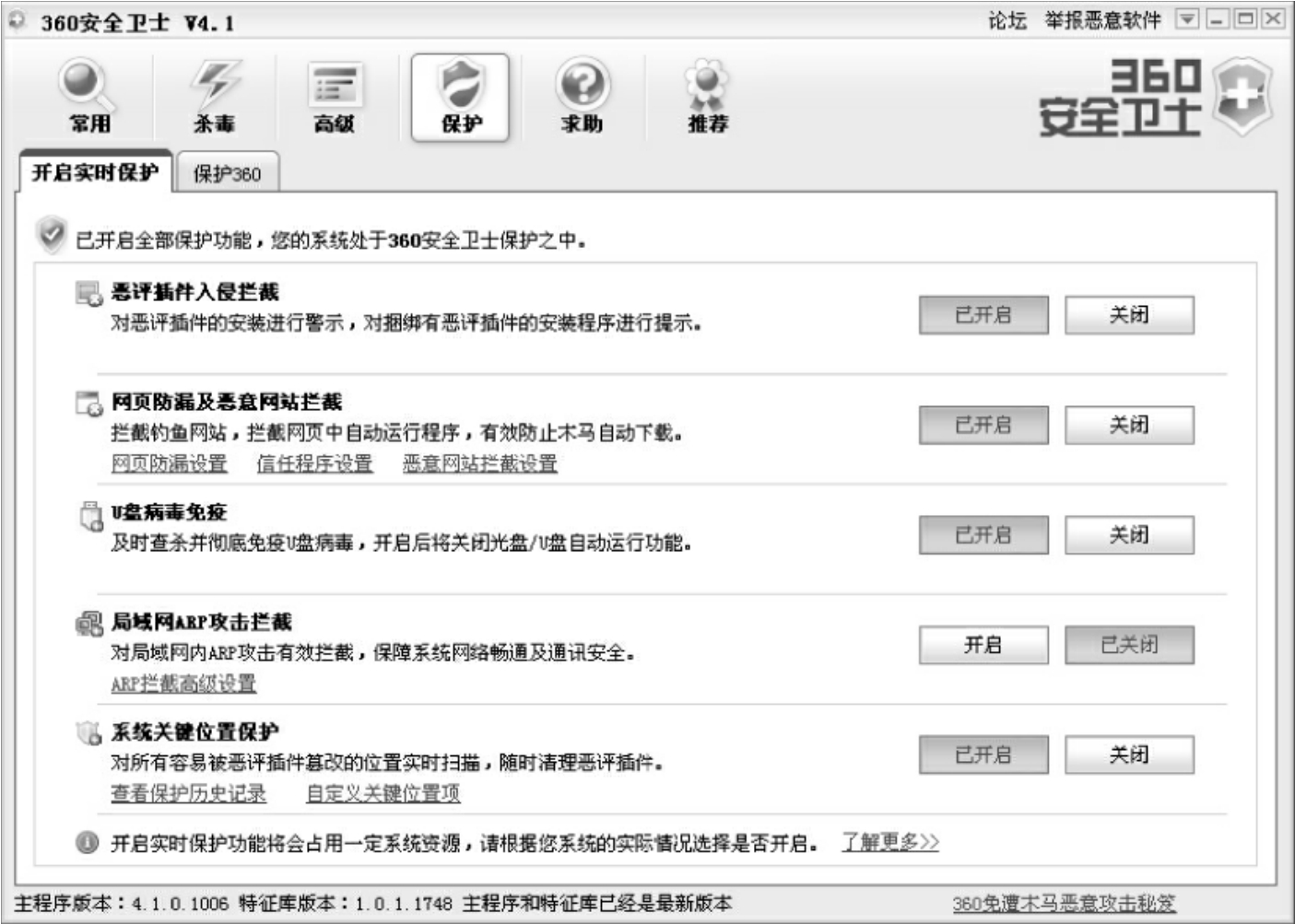Click the 恶评插件入侵拦截 feature icon

pos(88,294)
